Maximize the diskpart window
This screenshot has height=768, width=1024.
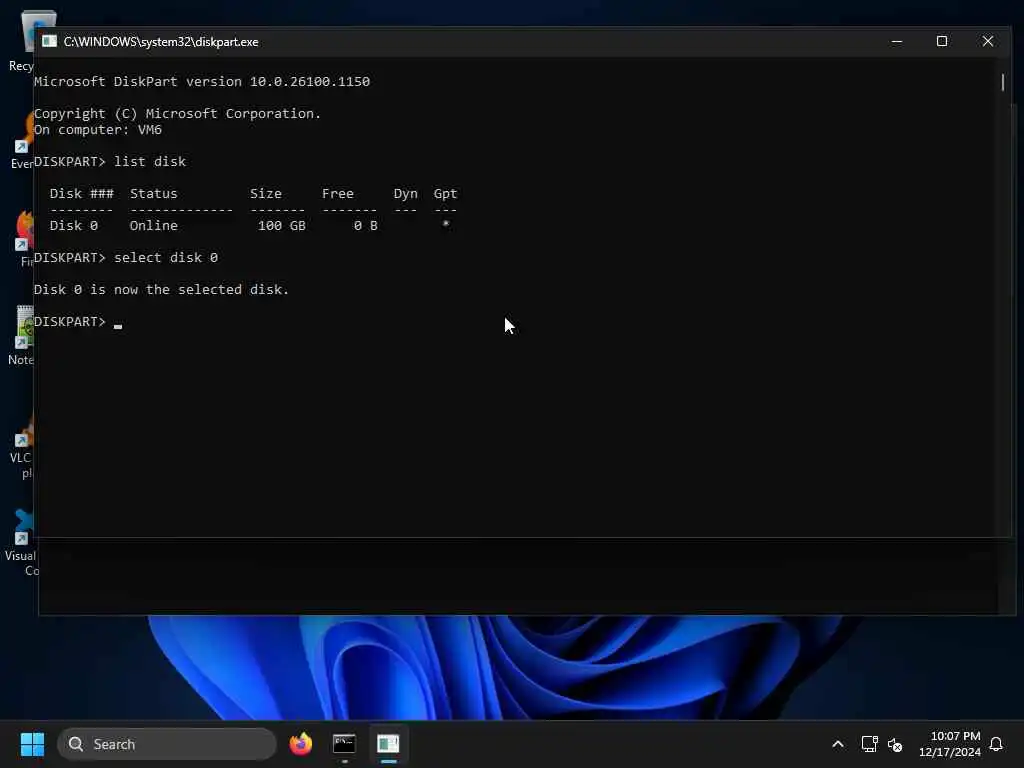(x=942, y=41)
